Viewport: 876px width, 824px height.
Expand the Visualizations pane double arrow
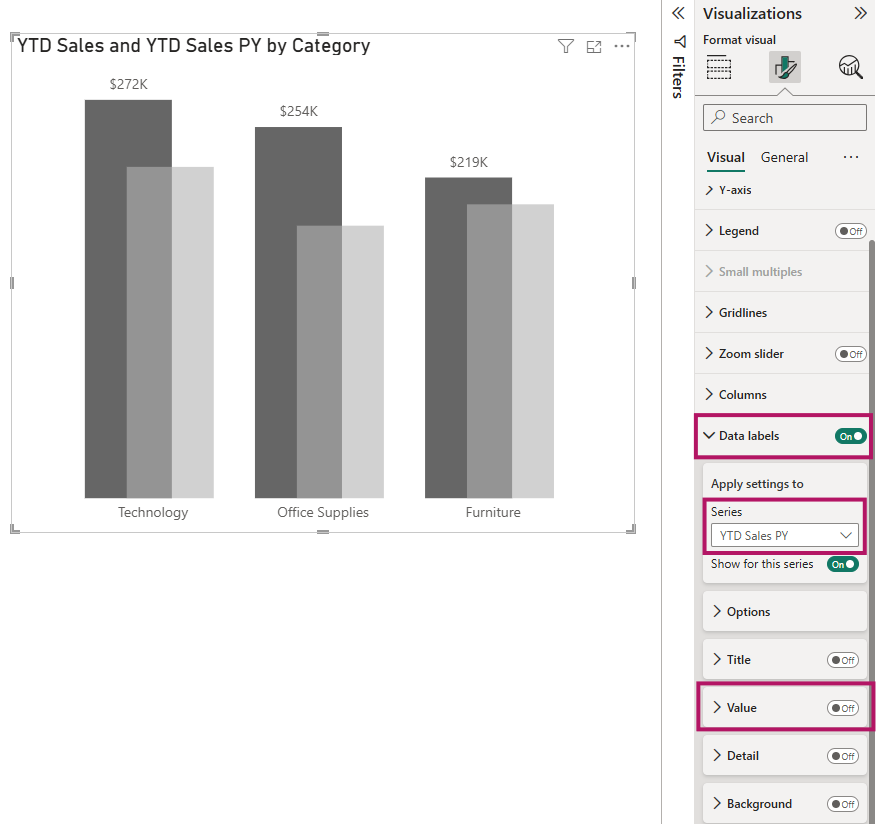point(860,13)
